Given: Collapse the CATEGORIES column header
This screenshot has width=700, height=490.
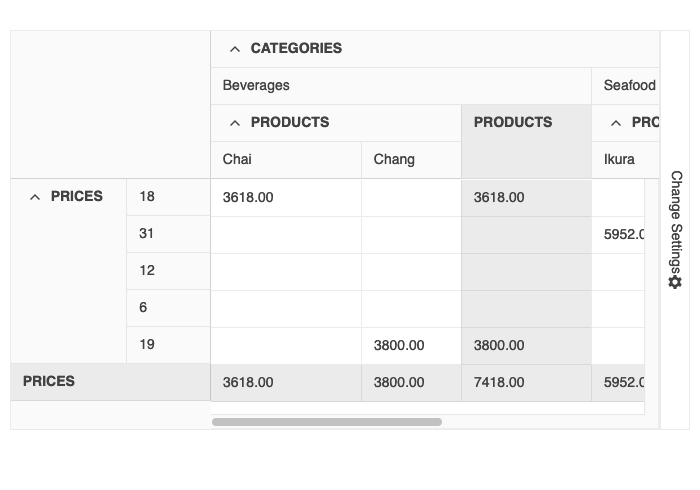Looking at the screenshot, I should [235, 49].
